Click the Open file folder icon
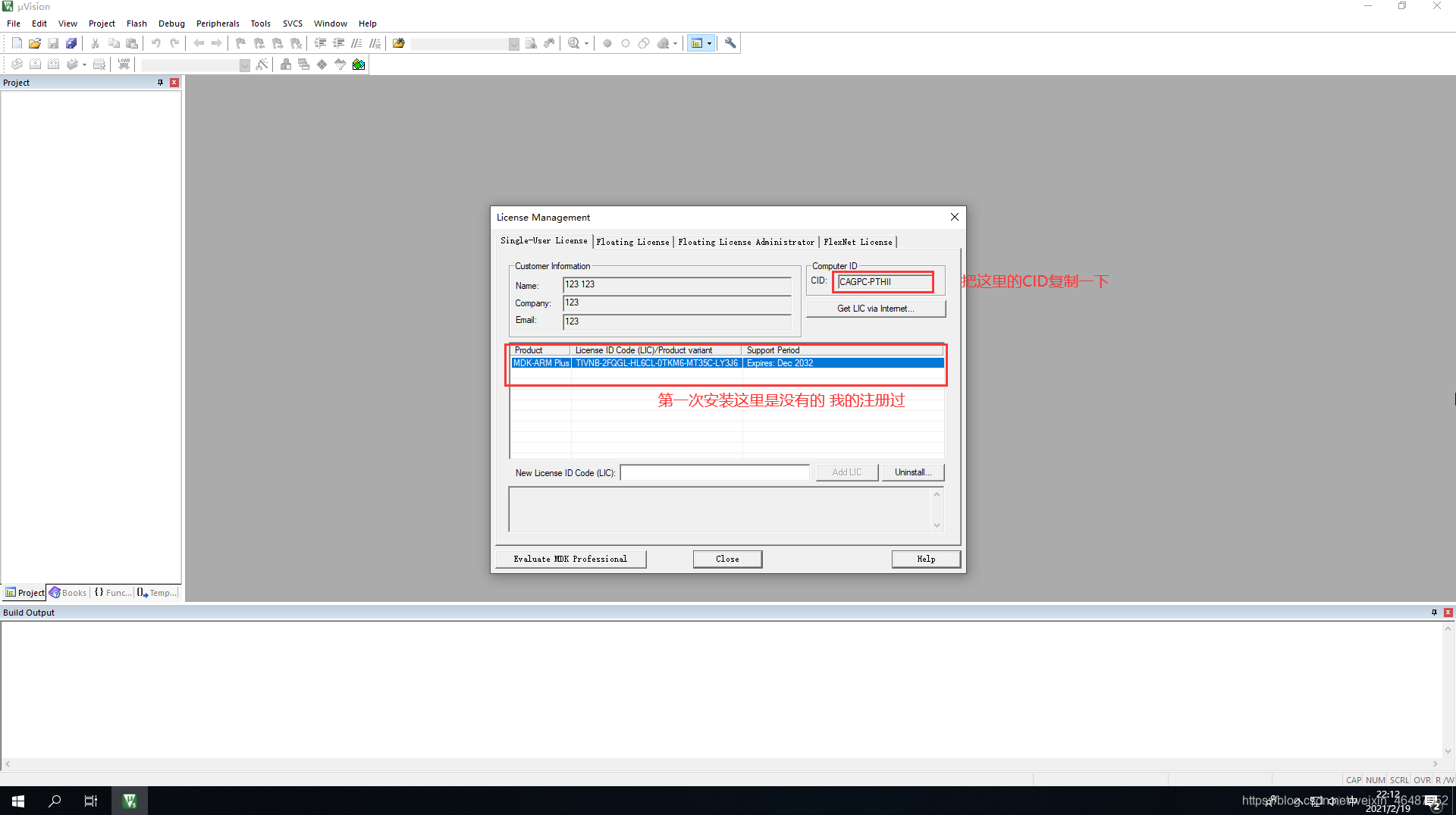 pos(35,43)
